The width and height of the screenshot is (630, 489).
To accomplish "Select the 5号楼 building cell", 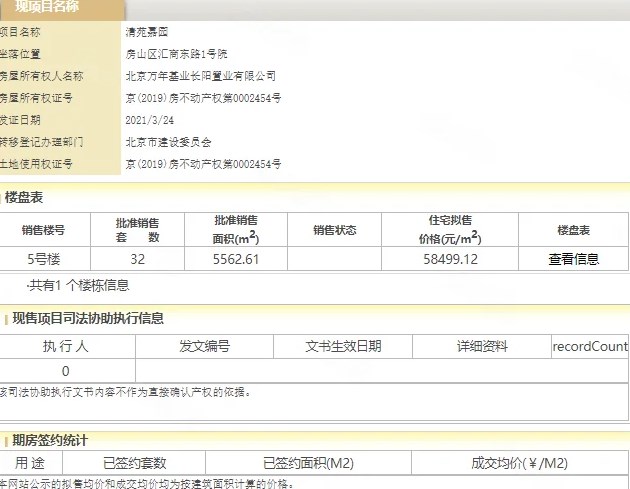I will coord(44,259).
